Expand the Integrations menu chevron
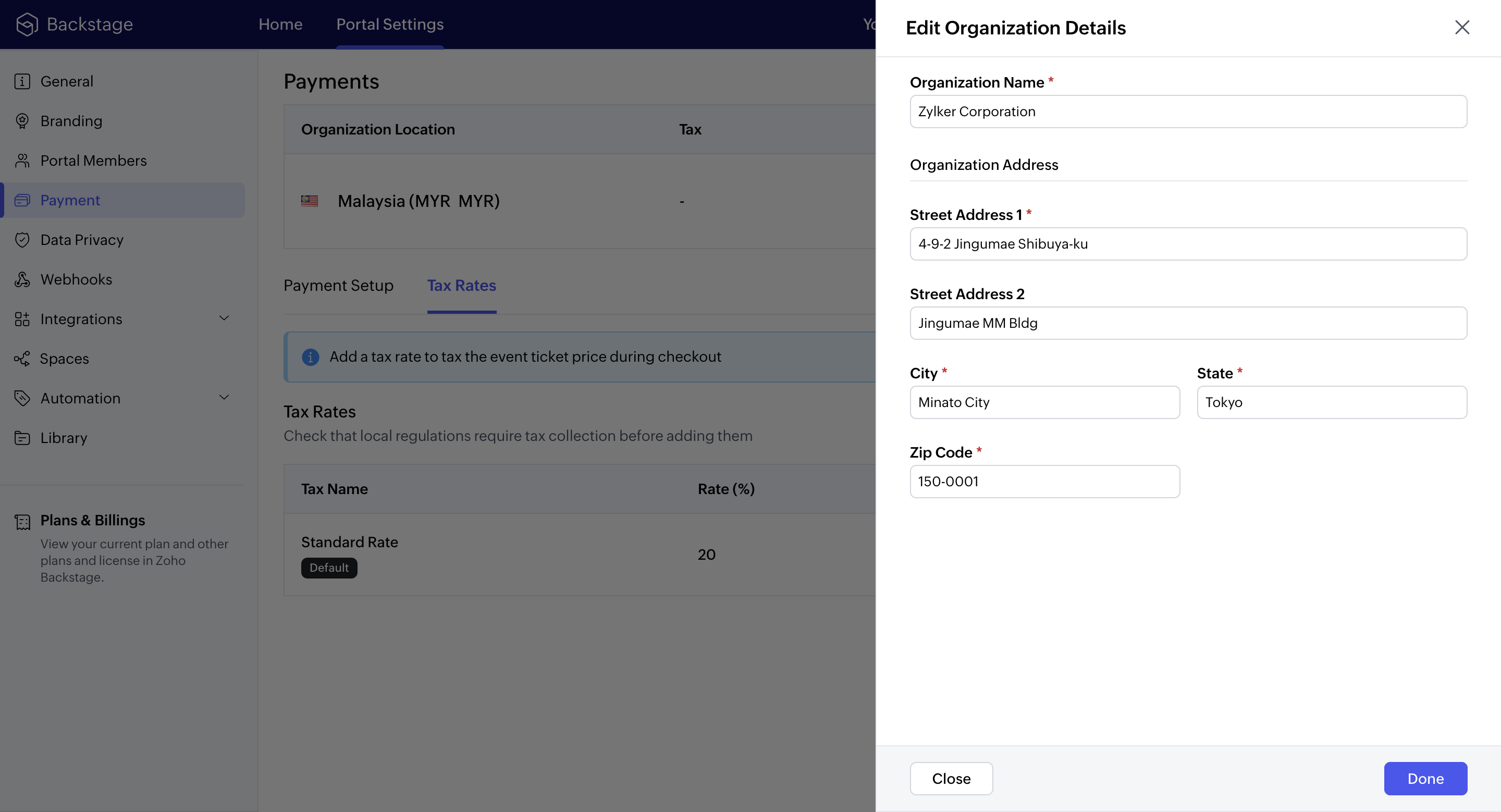Screen dimensions: 1501x812 pyautogui.click(x=224, y=318)
